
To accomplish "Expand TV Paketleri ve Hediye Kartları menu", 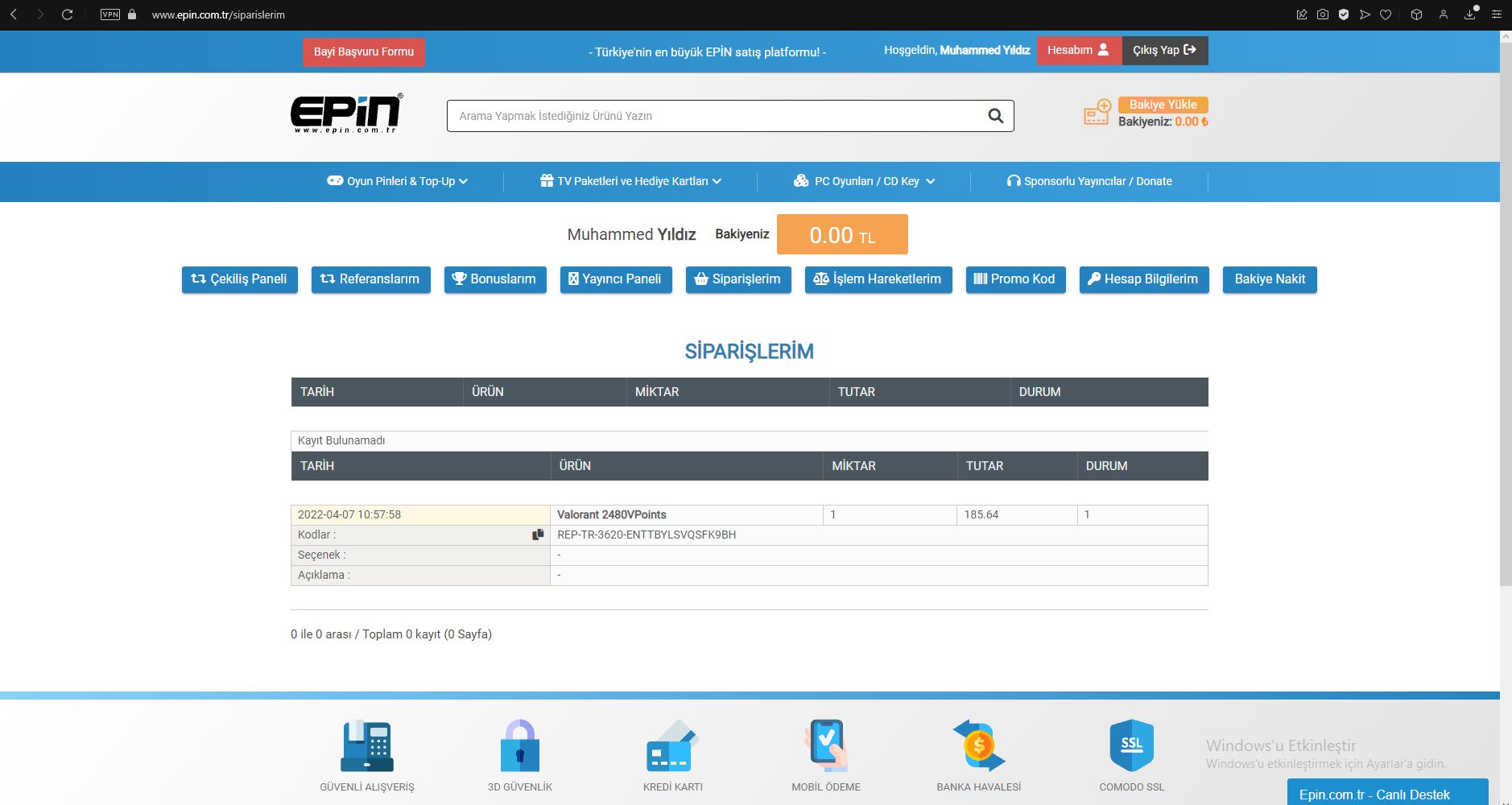I will point(630,181).
